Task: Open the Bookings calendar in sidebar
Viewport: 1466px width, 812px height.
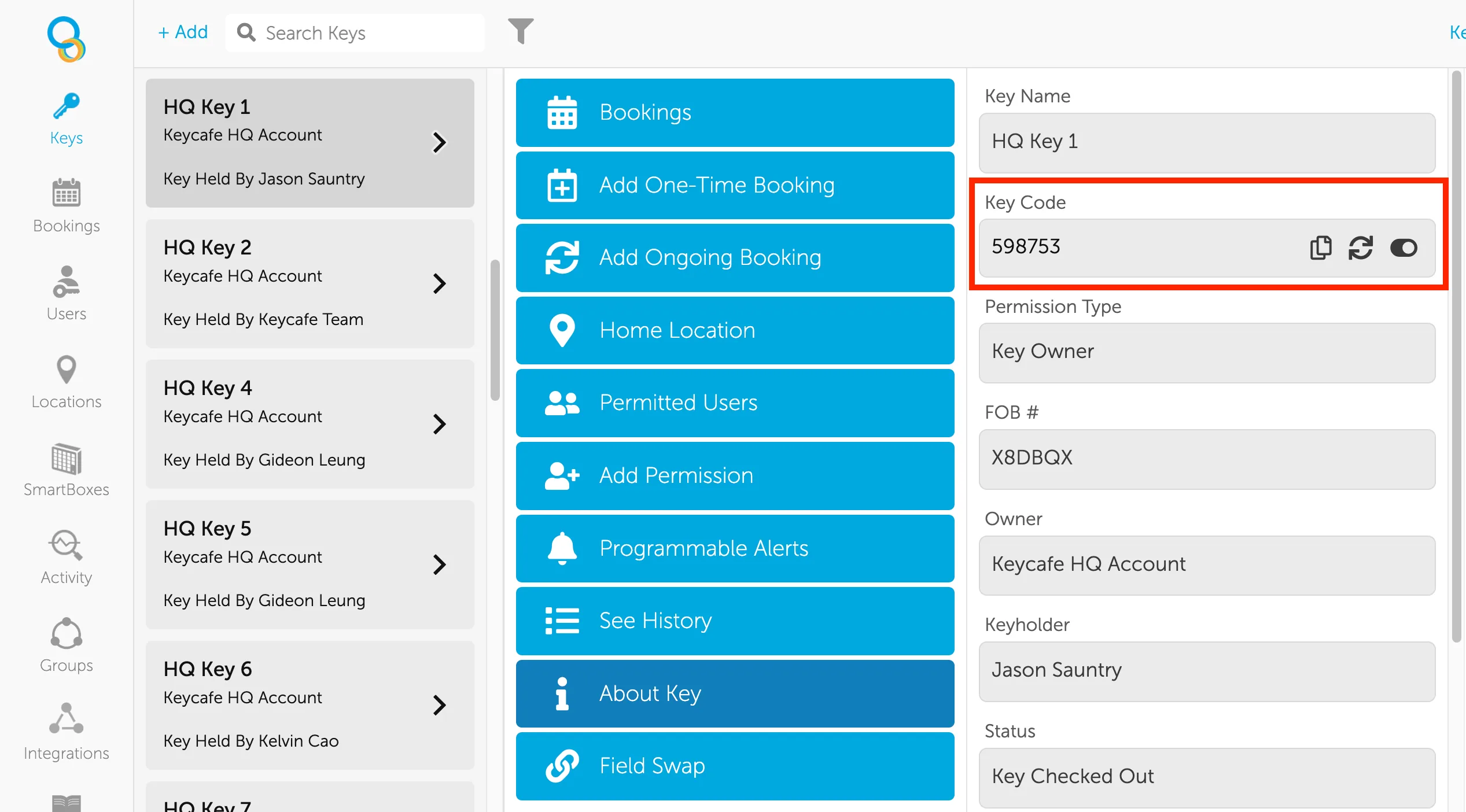Action: (x=67, y=206)
